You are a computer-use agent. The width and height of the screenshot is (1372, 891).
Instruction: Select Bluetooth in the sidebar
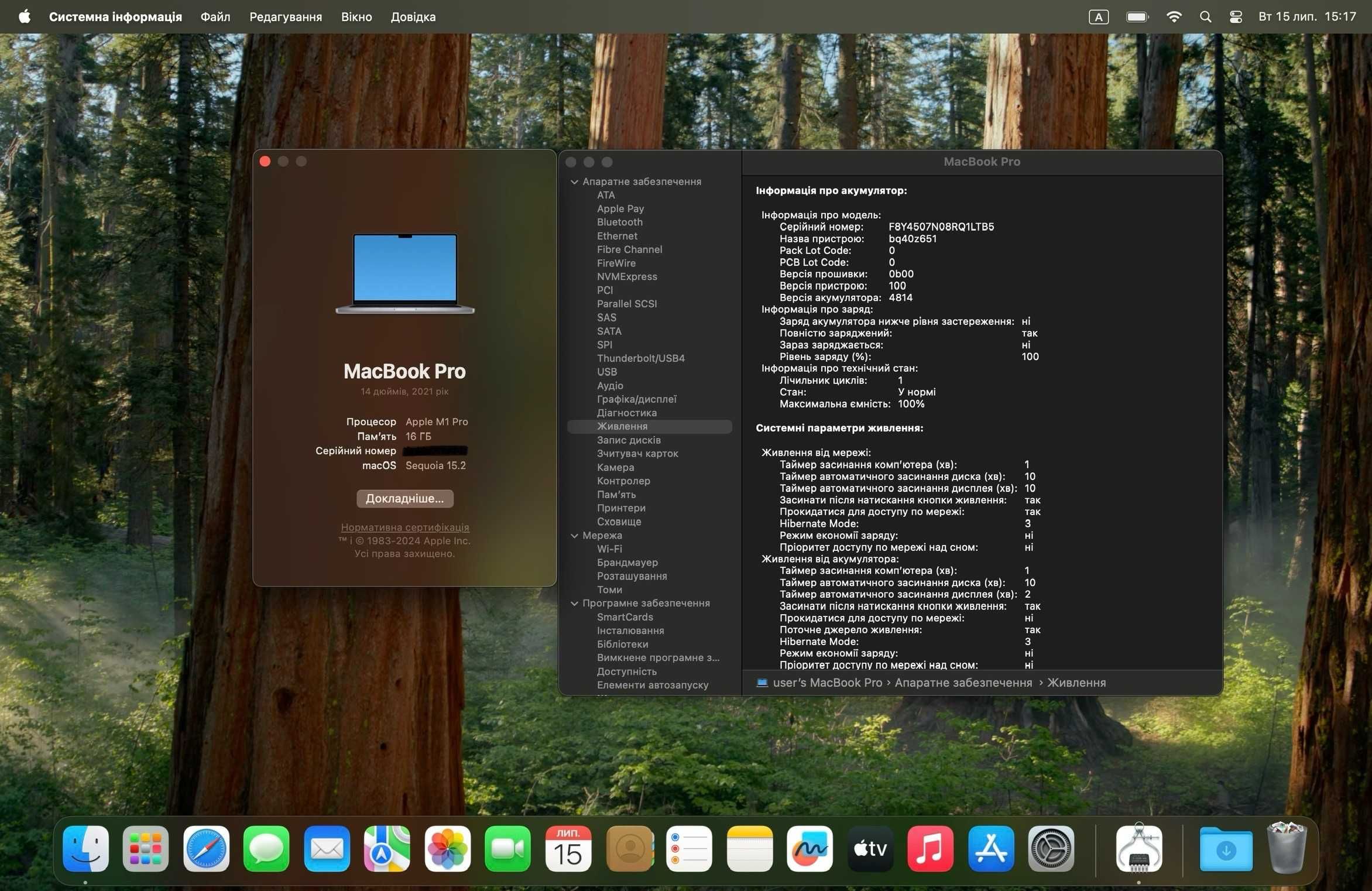click(619, 222)
